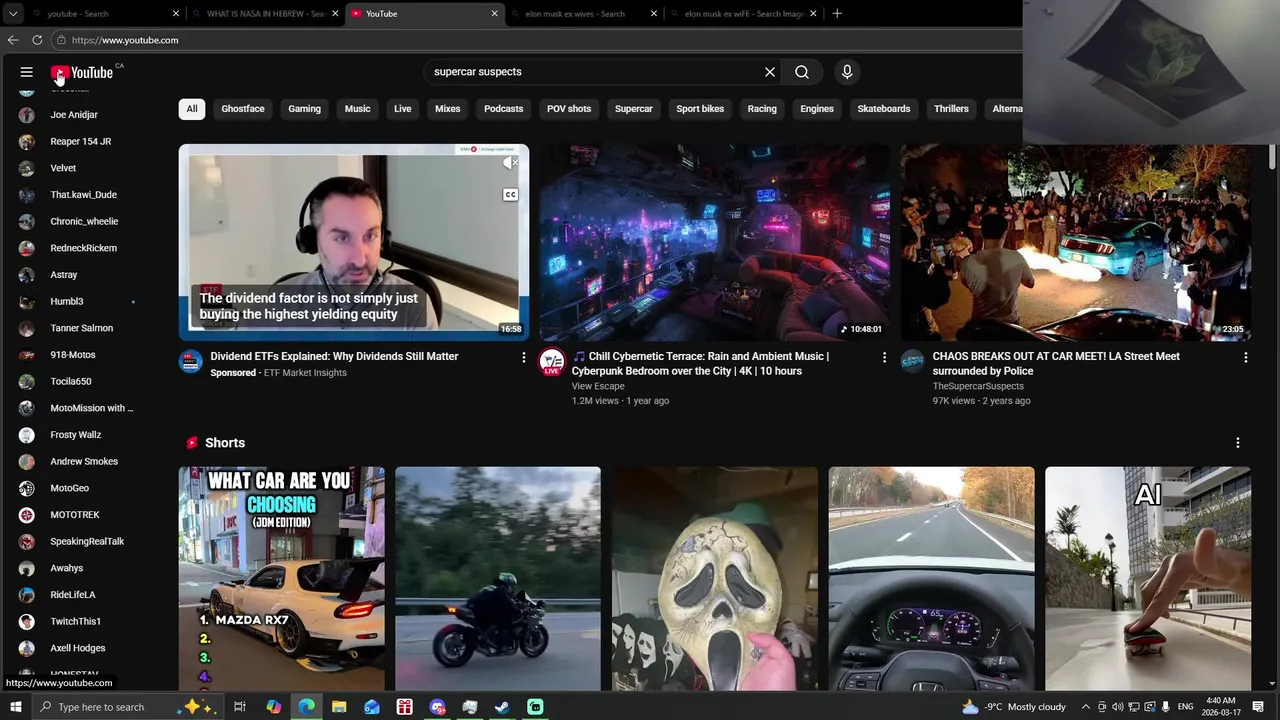The image size is (1280, 720).
Task: Open the Windows Start menu
Action: (x=15, y=707)
